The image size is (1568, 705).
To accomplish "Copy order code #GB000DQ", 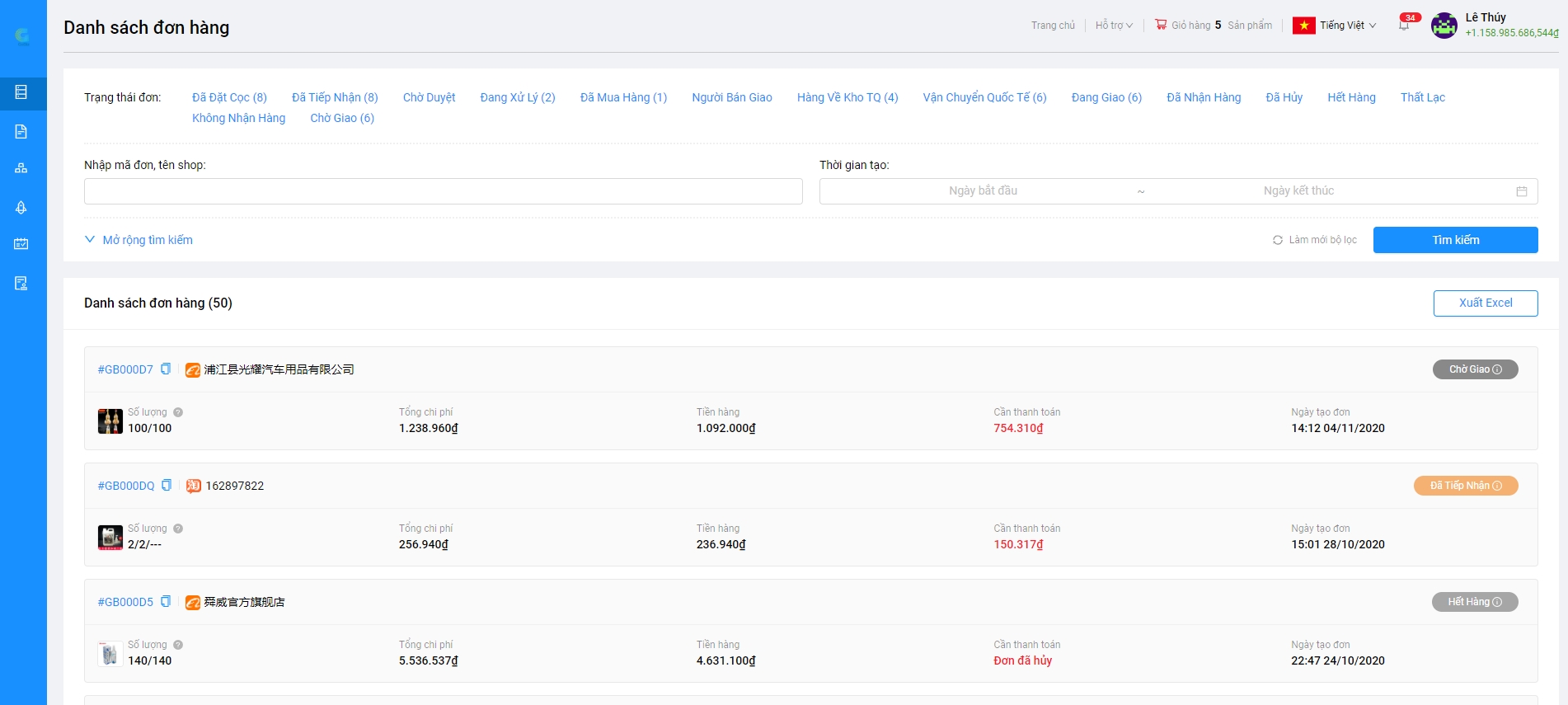I will click(167, 486).
